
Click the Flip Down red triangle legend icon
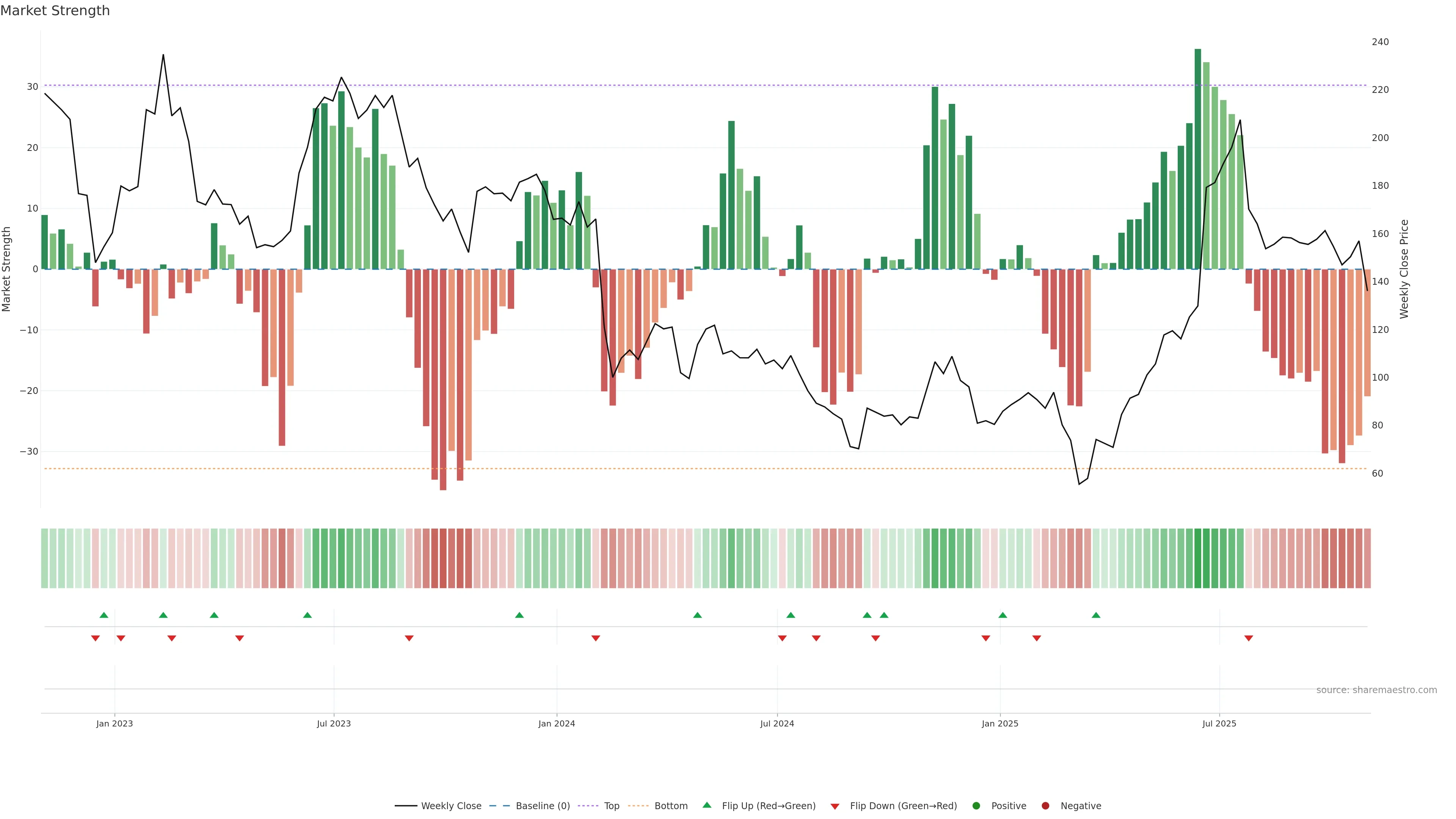click(x=835, y=806)
